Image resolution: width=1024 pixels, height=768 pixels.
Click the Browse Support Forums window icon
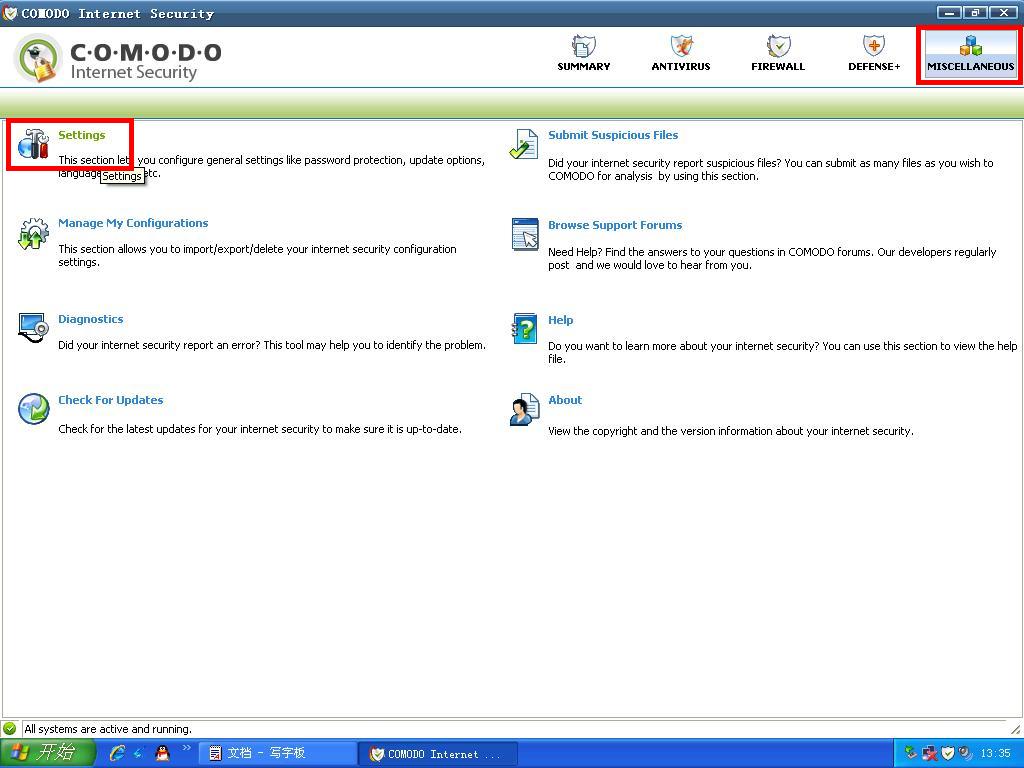[x=525, y=234]
